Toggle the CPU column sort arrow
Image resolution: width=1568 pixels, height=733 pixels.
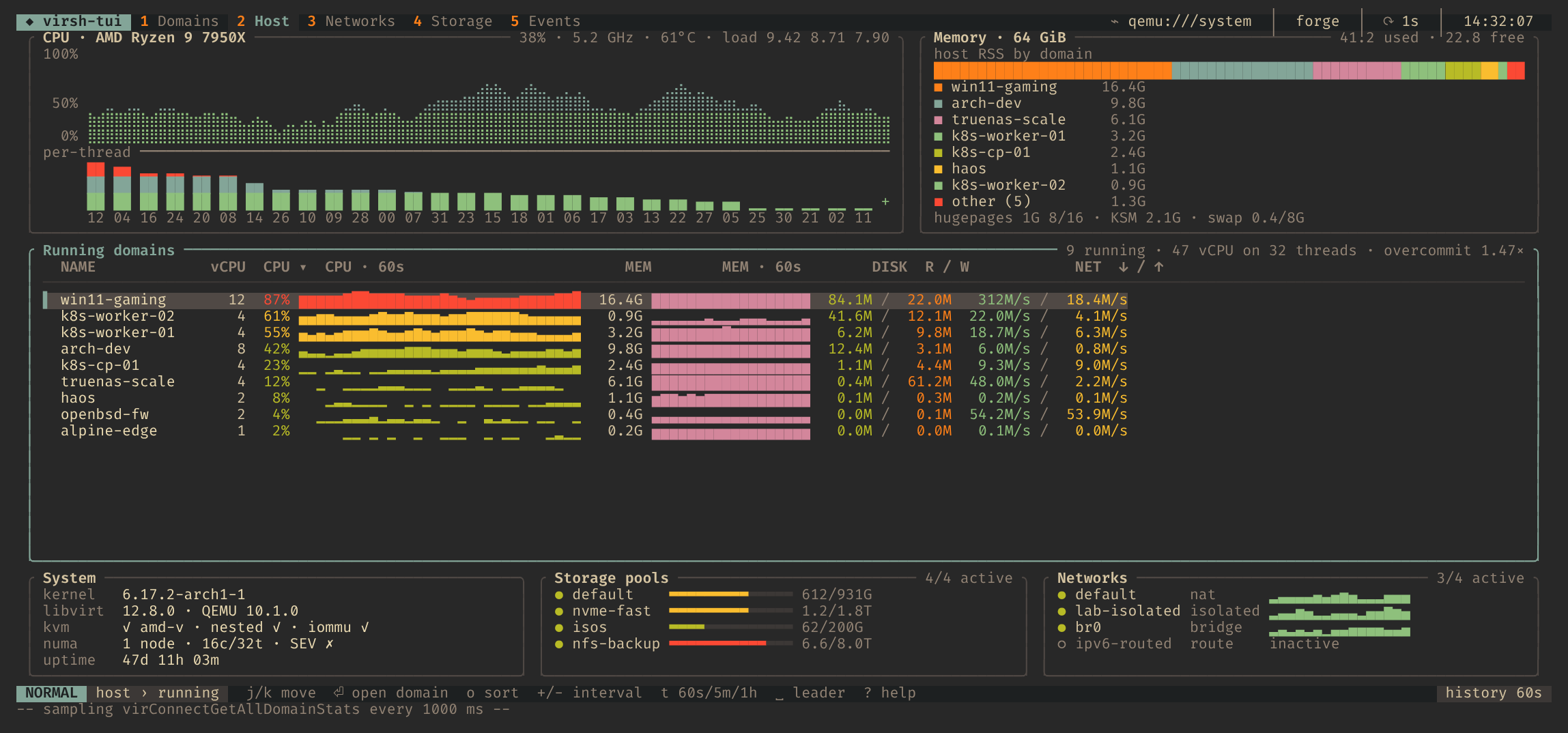click(x=303, y=268)
